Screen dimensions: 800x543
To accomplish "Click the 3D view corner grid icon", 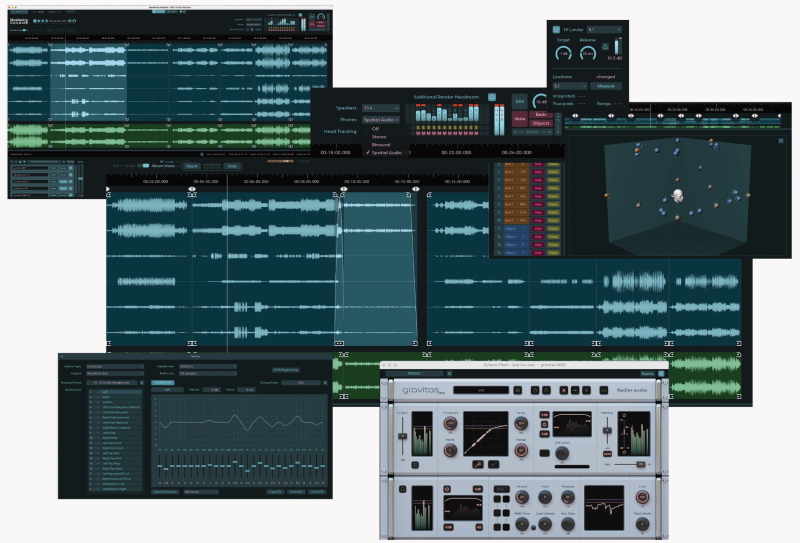I will click(x=780, y=141).
